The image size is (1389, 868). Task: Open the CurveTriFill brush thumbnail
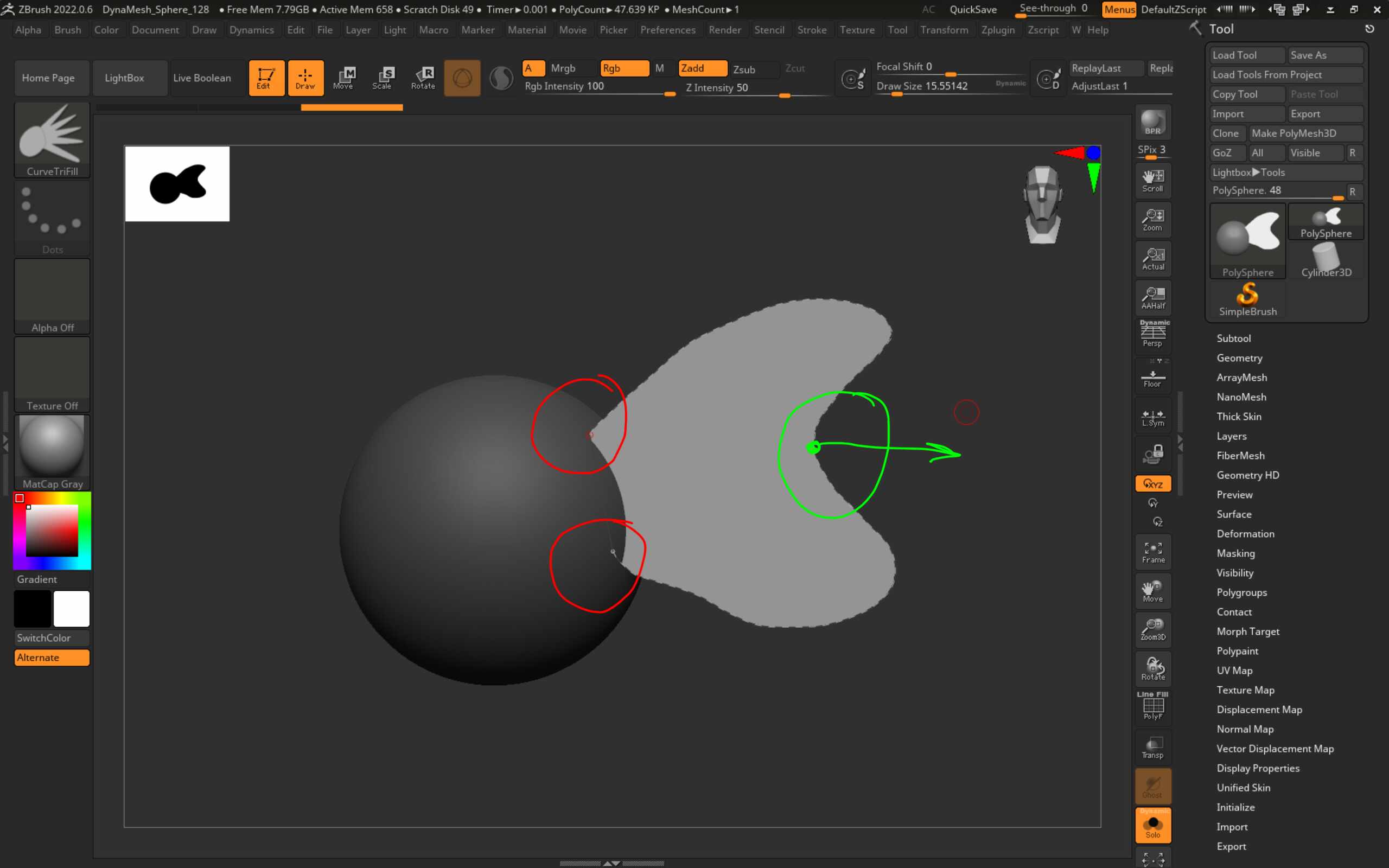pos(52,139)
